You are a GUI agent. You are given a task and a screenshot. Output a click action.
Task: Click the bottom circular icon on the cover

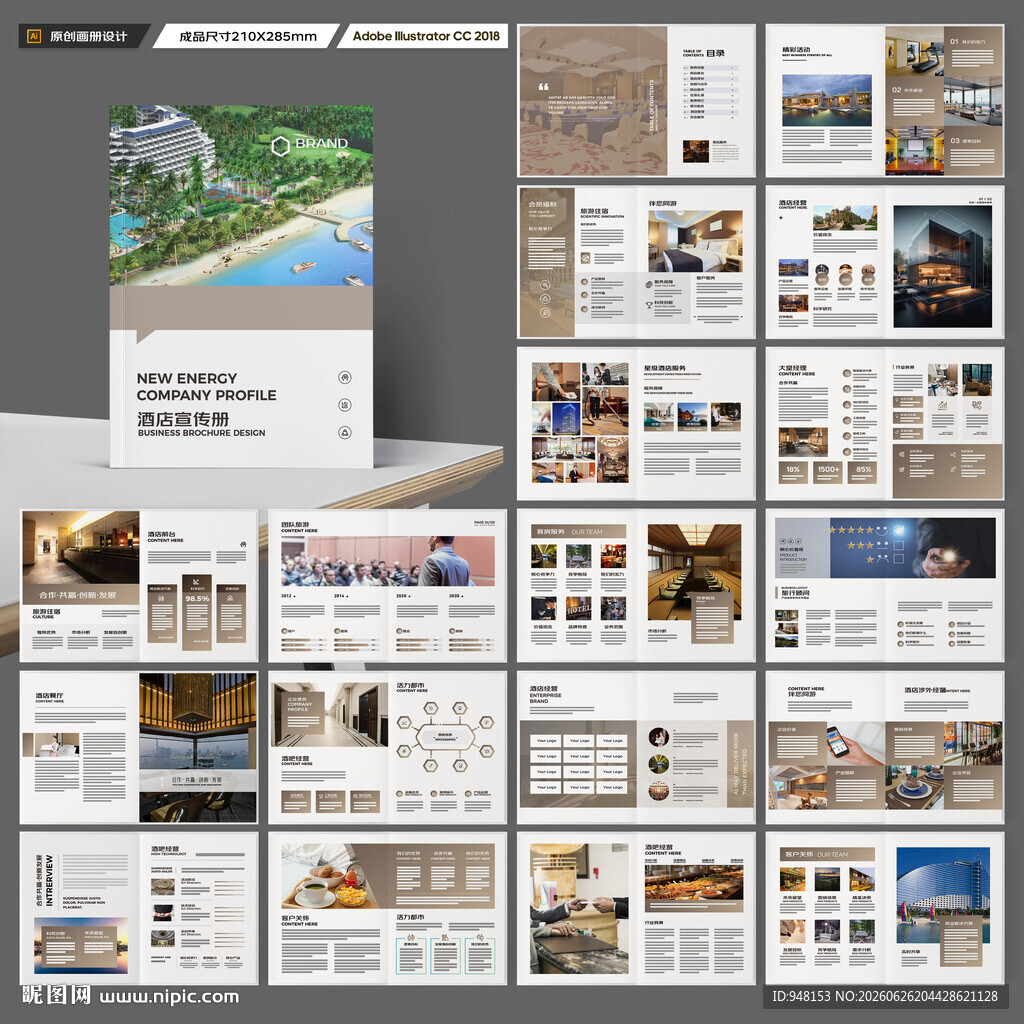pos(345,432)
